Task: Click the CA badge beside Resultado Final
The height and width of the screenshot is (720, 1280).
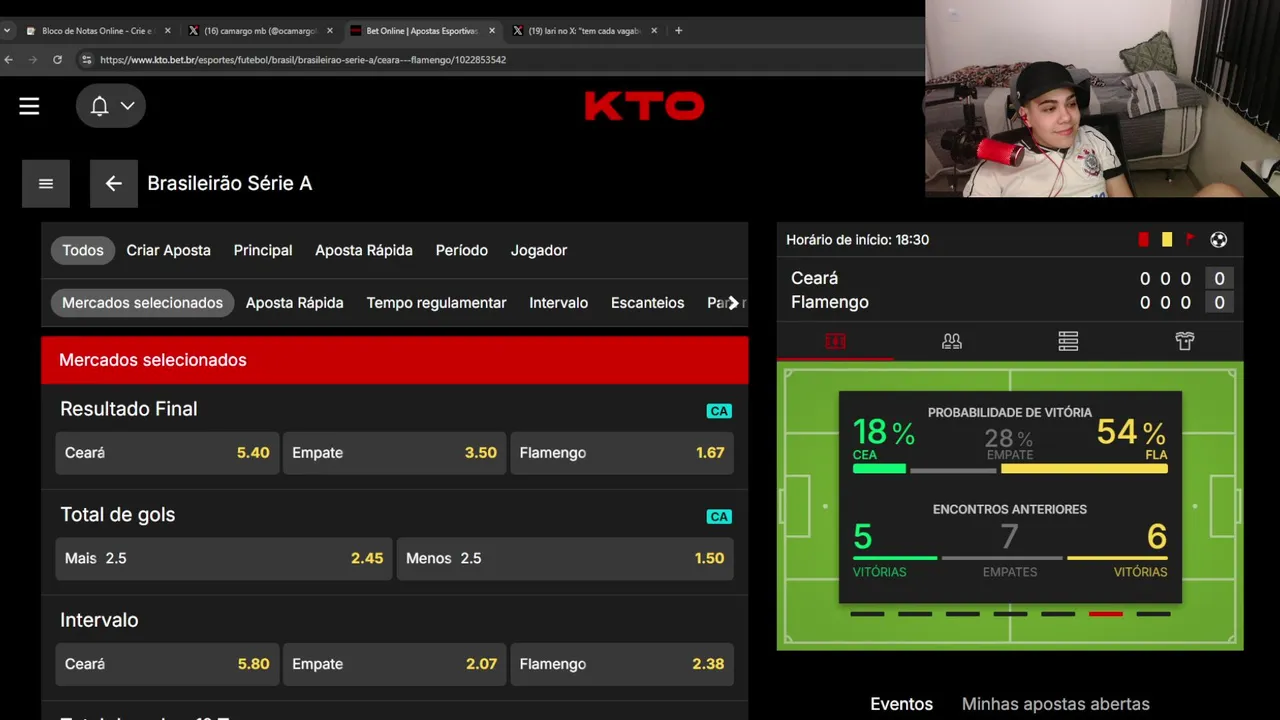Action: 719,411
